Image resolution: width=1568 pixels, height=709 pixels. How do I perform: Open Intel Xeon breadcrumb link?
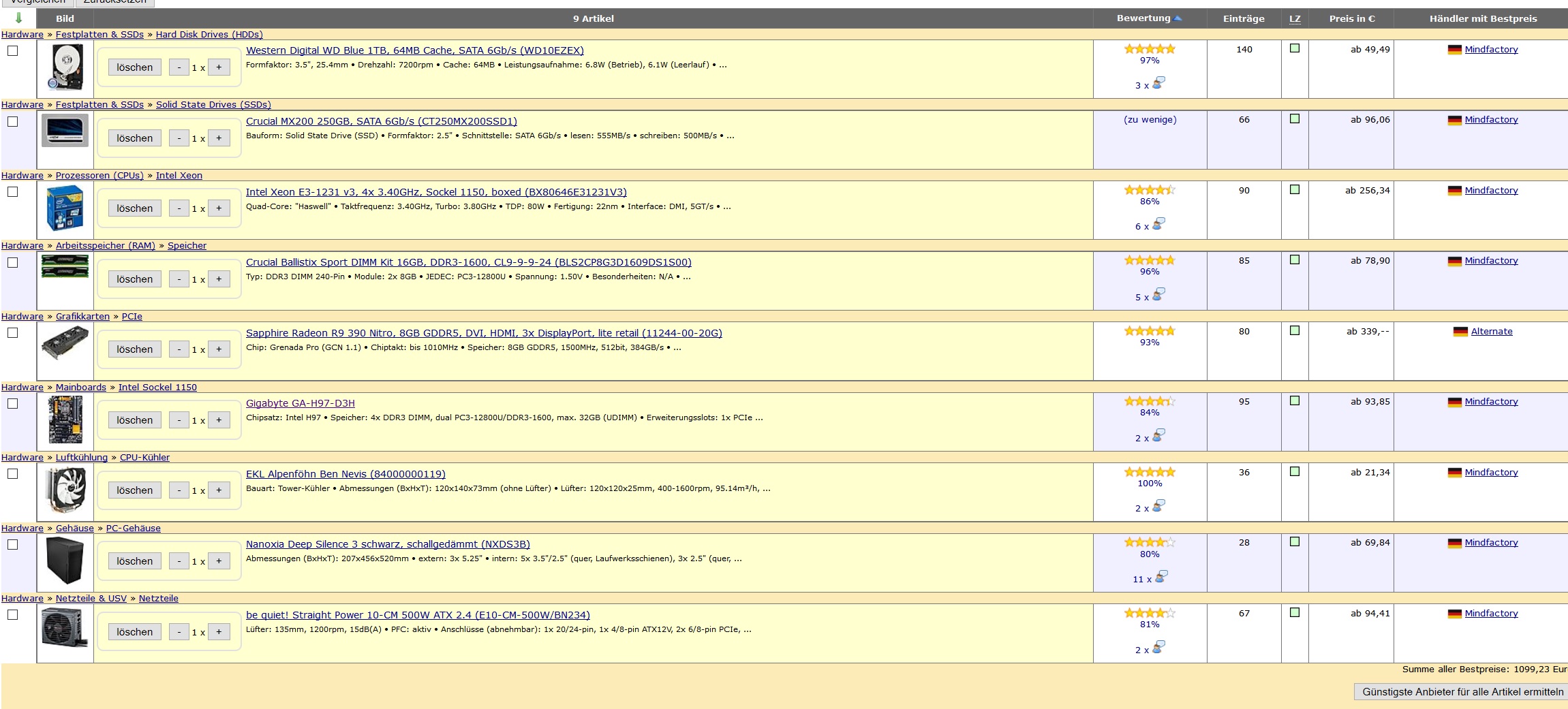point(179,175)
